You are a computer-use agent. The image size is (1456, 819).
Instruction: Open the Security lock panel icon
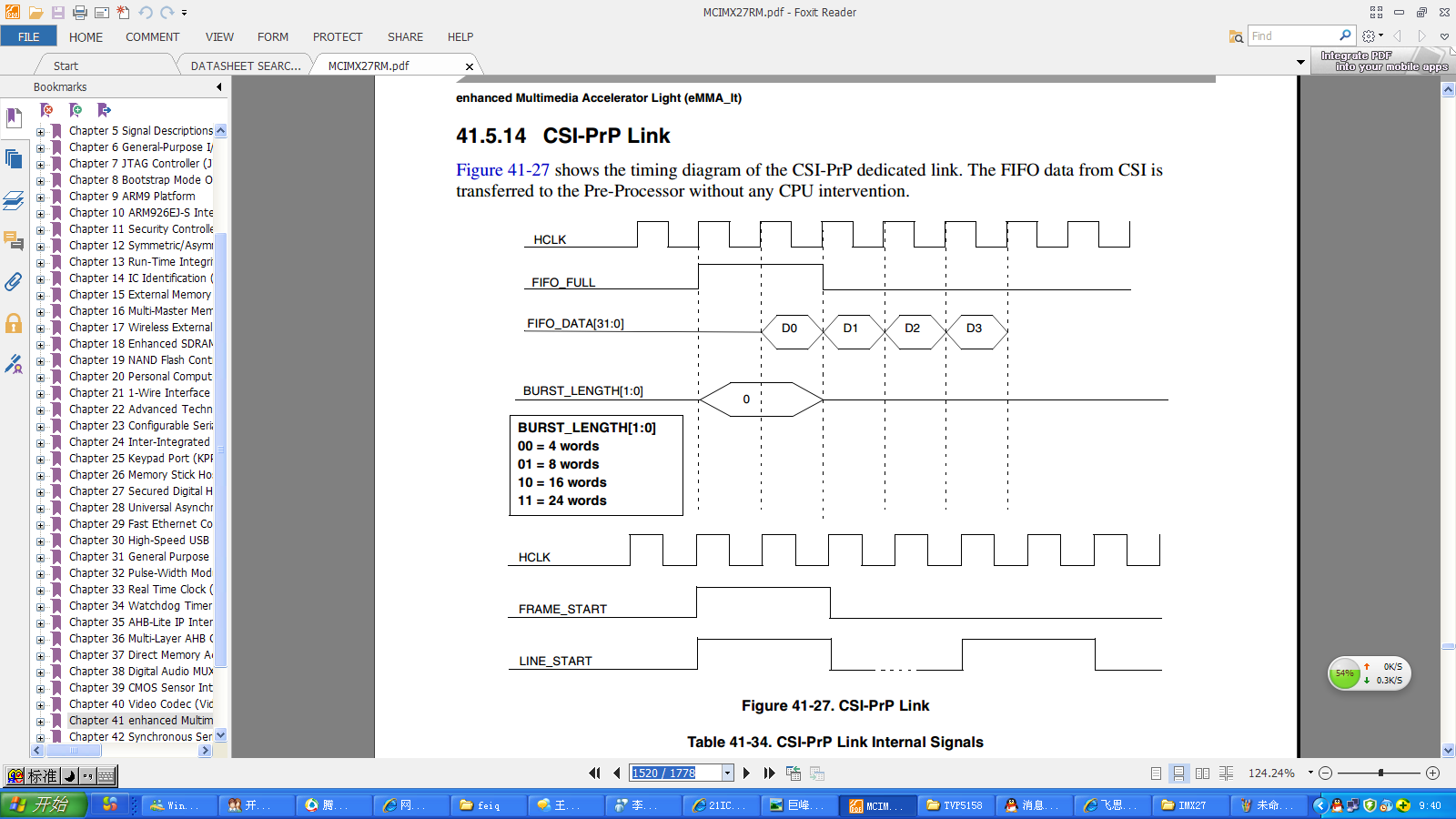coord(14,323)
